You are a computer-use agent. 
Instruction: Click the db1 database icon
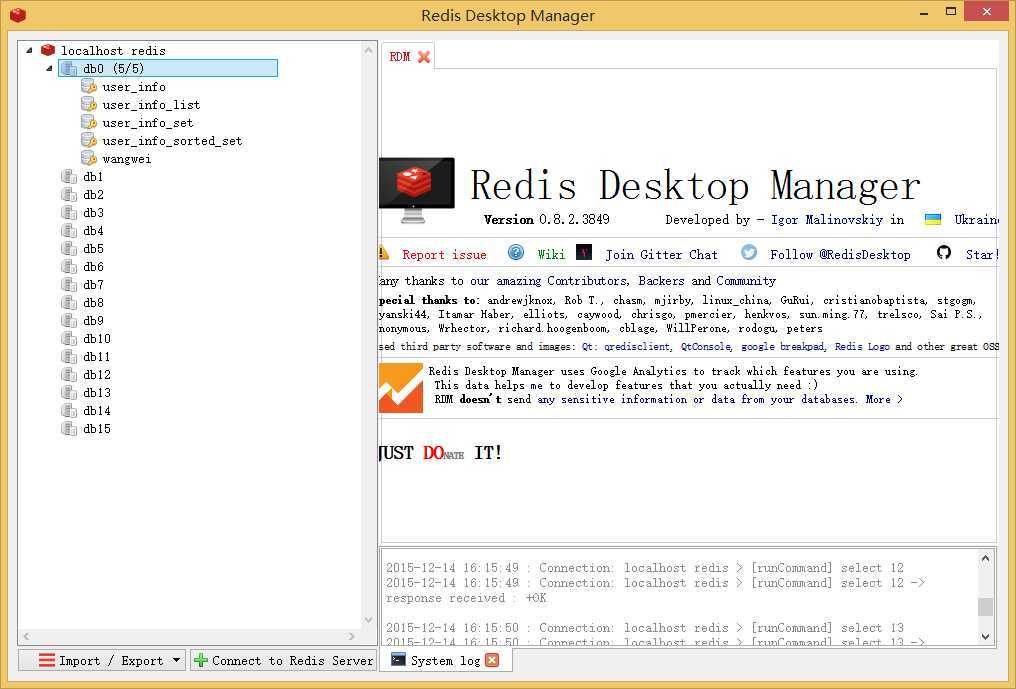69,176
